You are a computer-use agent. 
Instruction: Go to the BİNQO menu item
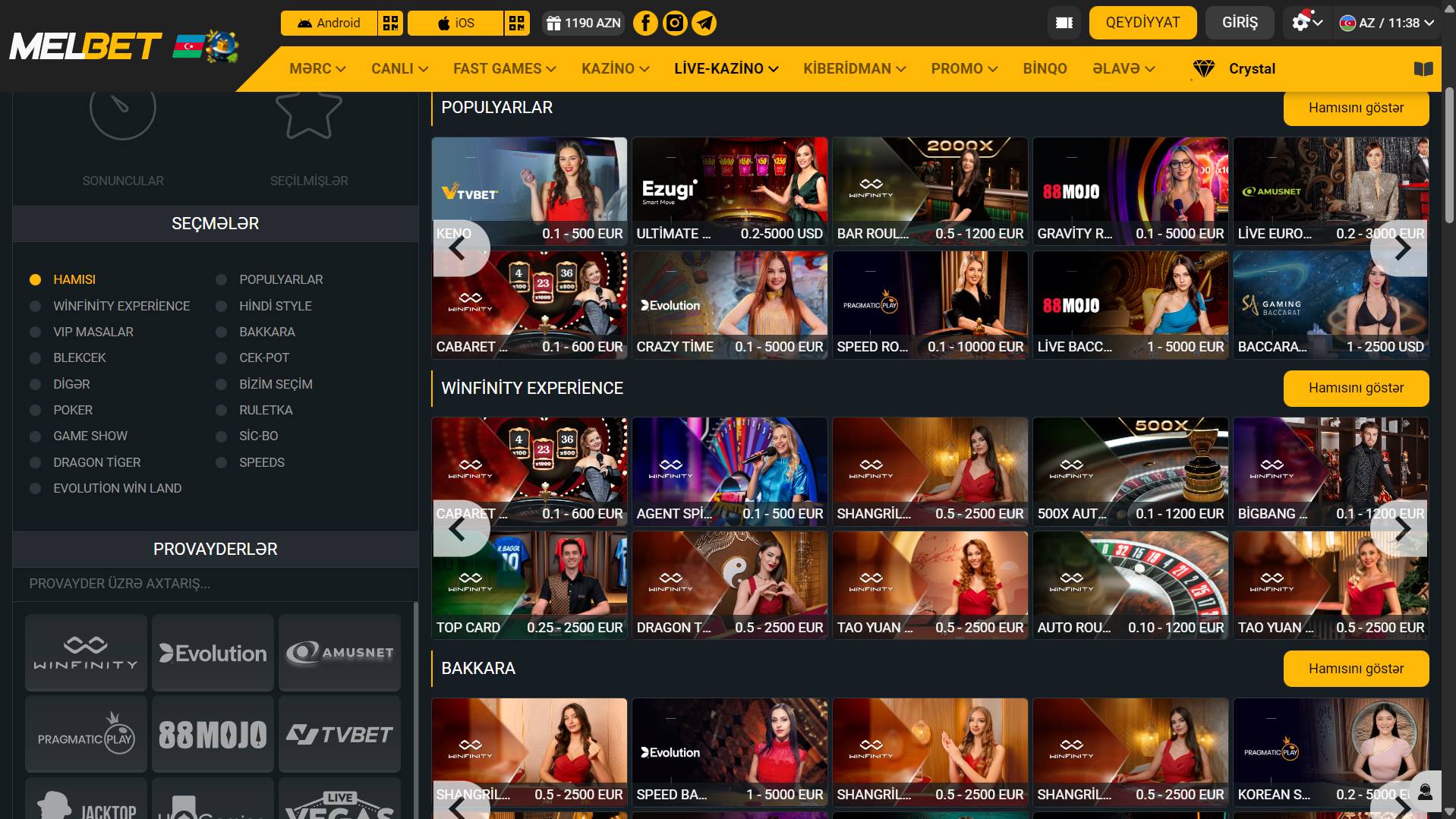1045,69
